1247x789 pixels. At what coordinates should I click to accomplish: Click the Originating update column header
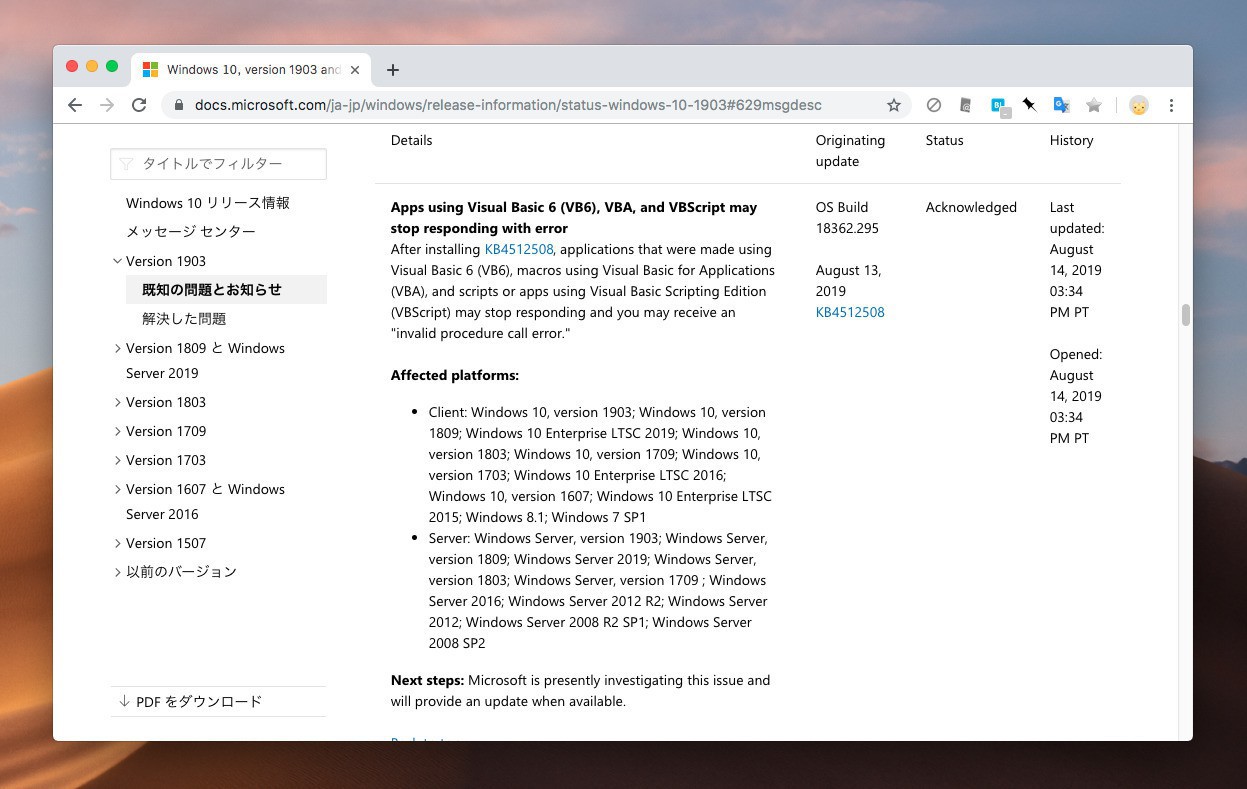tap(850, 151)
